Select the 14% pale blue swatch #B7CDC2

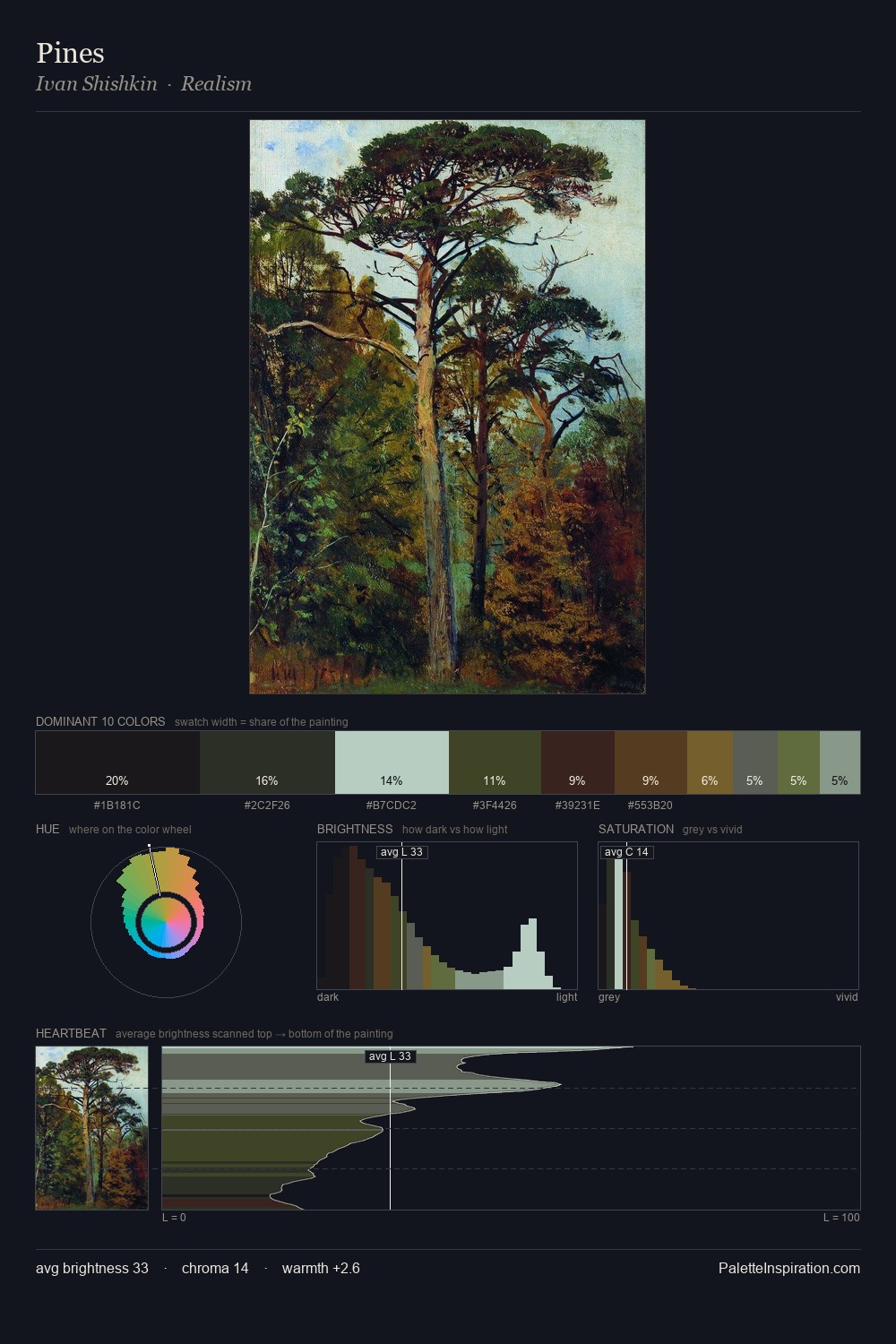(392, 762)
